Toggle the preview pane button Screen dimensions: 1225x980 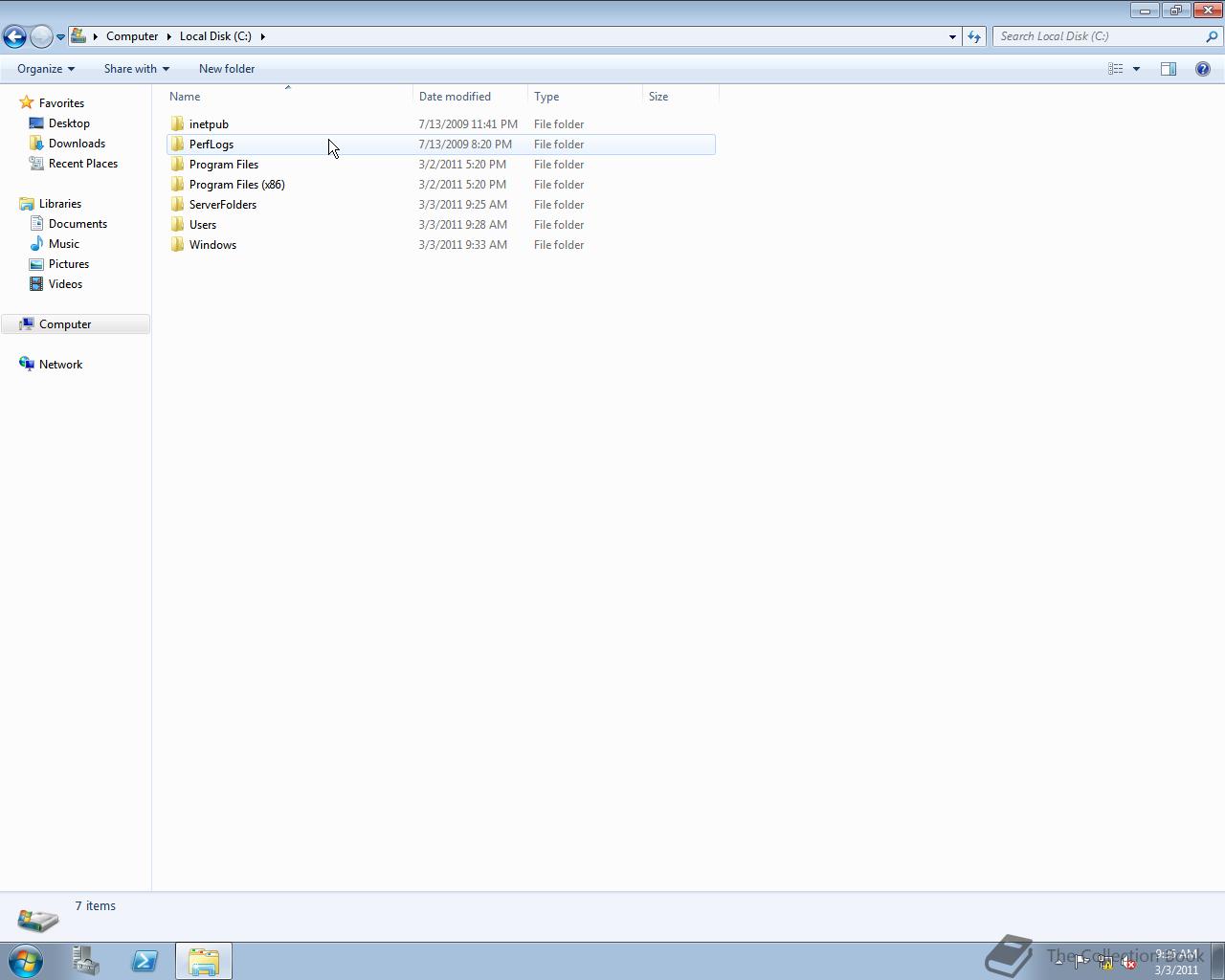[x=1169, y=69]
